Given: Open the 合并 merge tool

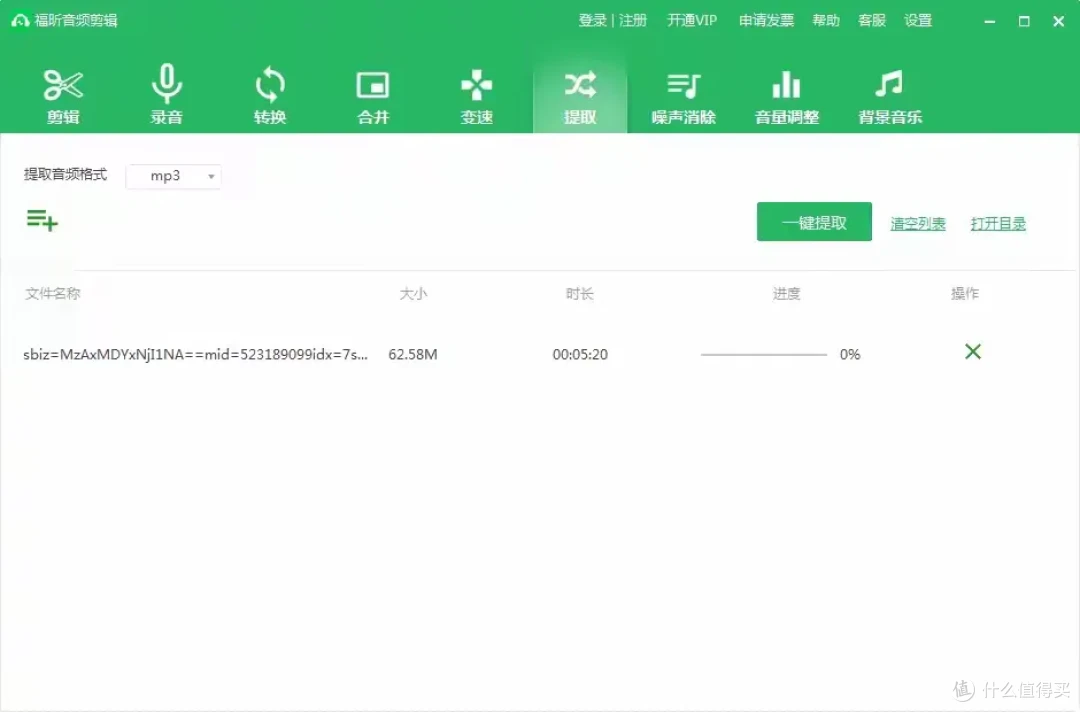Looking at the screenshot, I should click(x=373, y=96).
